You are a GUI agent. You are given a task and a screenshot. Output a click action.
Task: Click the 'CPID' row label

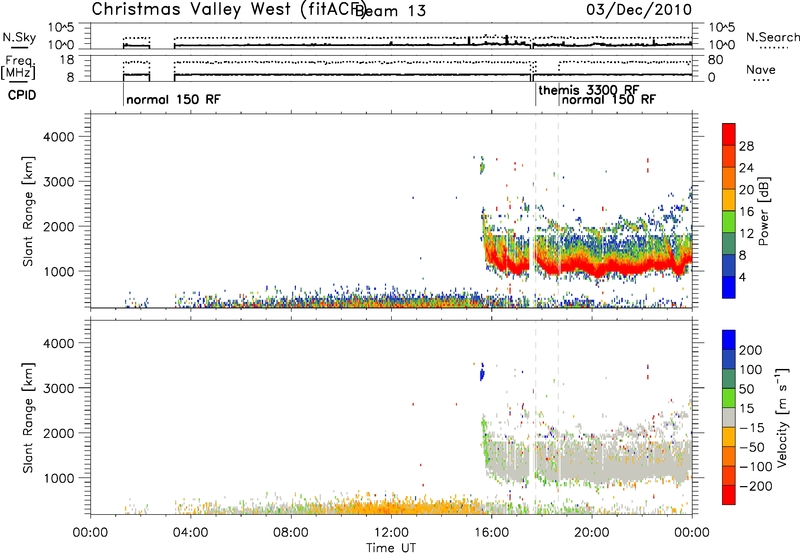(22, 95)
